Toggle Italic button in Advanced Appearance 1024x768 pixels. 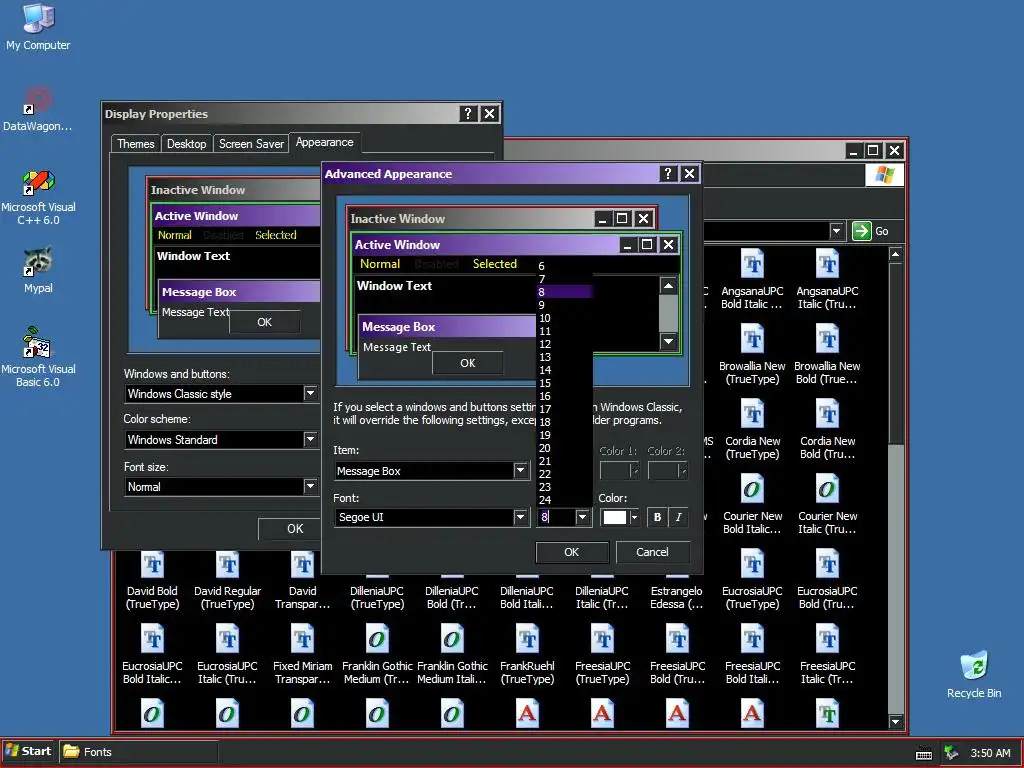[x=679, y=517]
